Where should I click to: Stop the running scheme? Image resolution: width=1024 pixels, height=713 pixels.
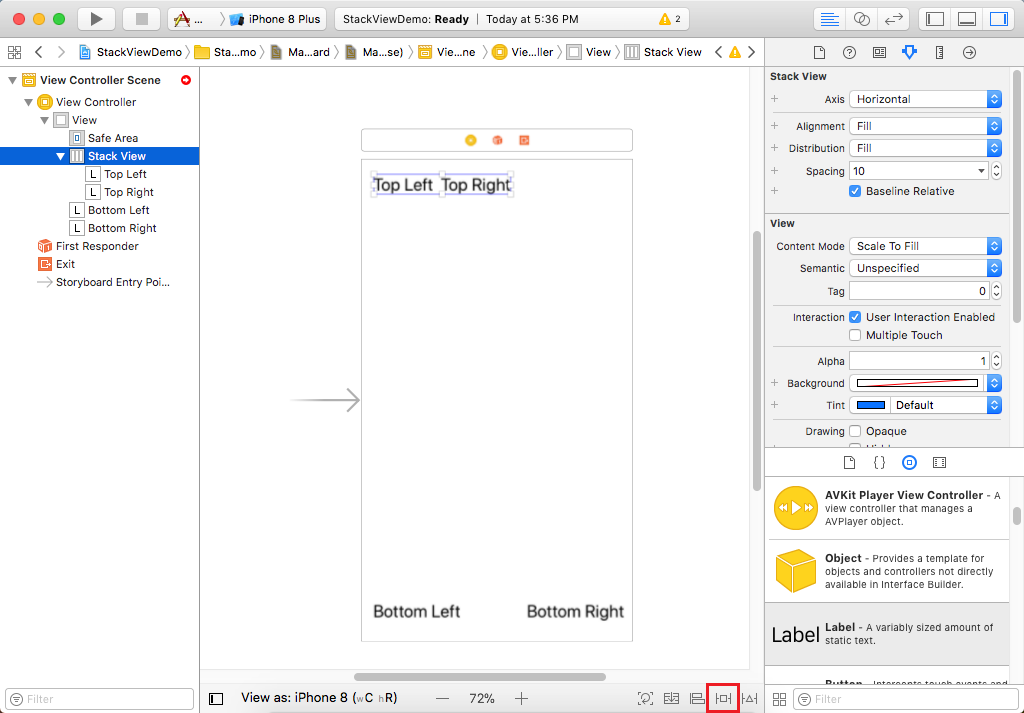click(141, 19)
